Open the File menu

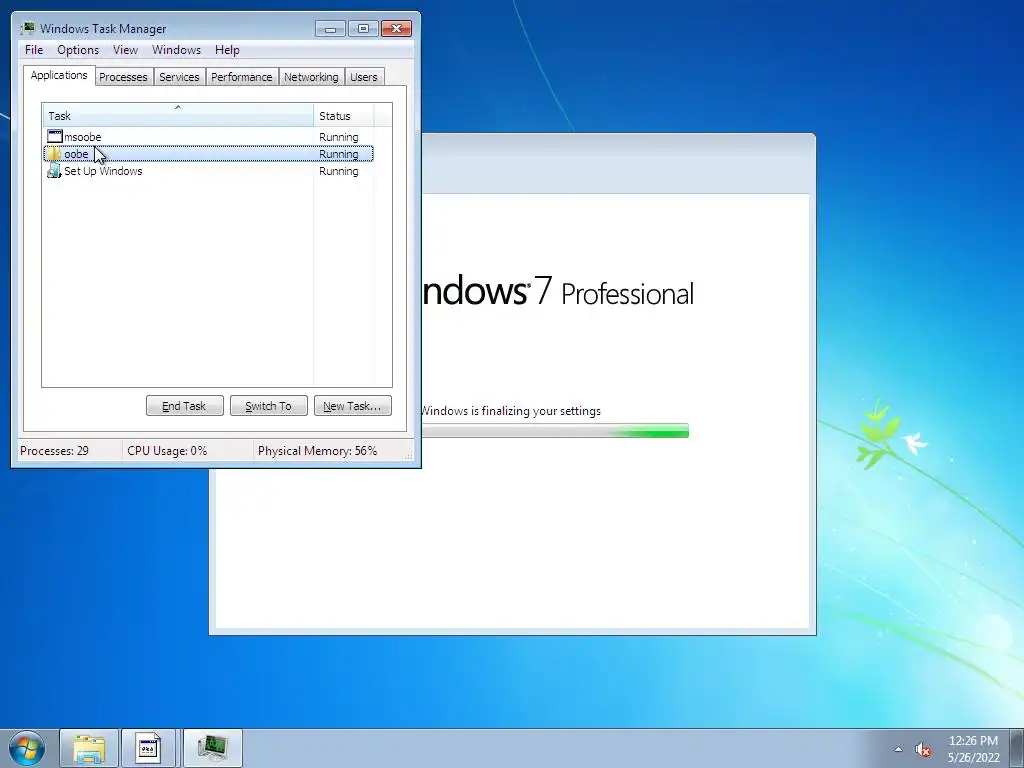tap(34, 50)
